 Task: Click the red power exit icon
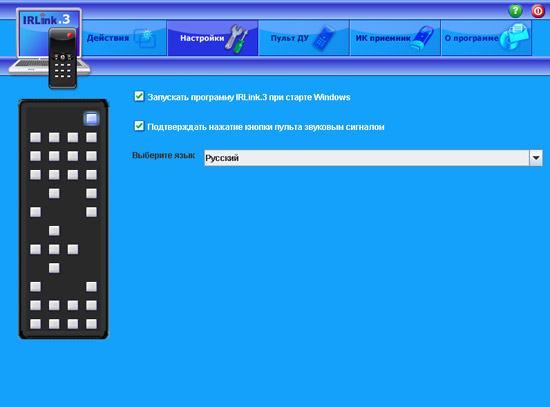pyautogui.click(x=538, y=11)
